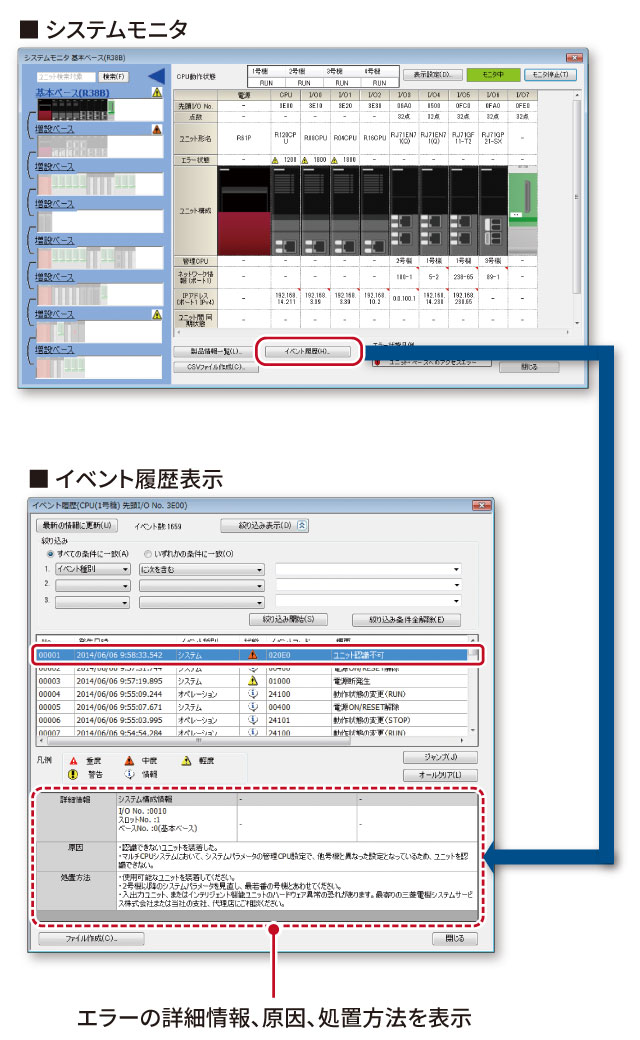Select the いずれかの条件に一致(O) radio button

(x=147, y=553)
